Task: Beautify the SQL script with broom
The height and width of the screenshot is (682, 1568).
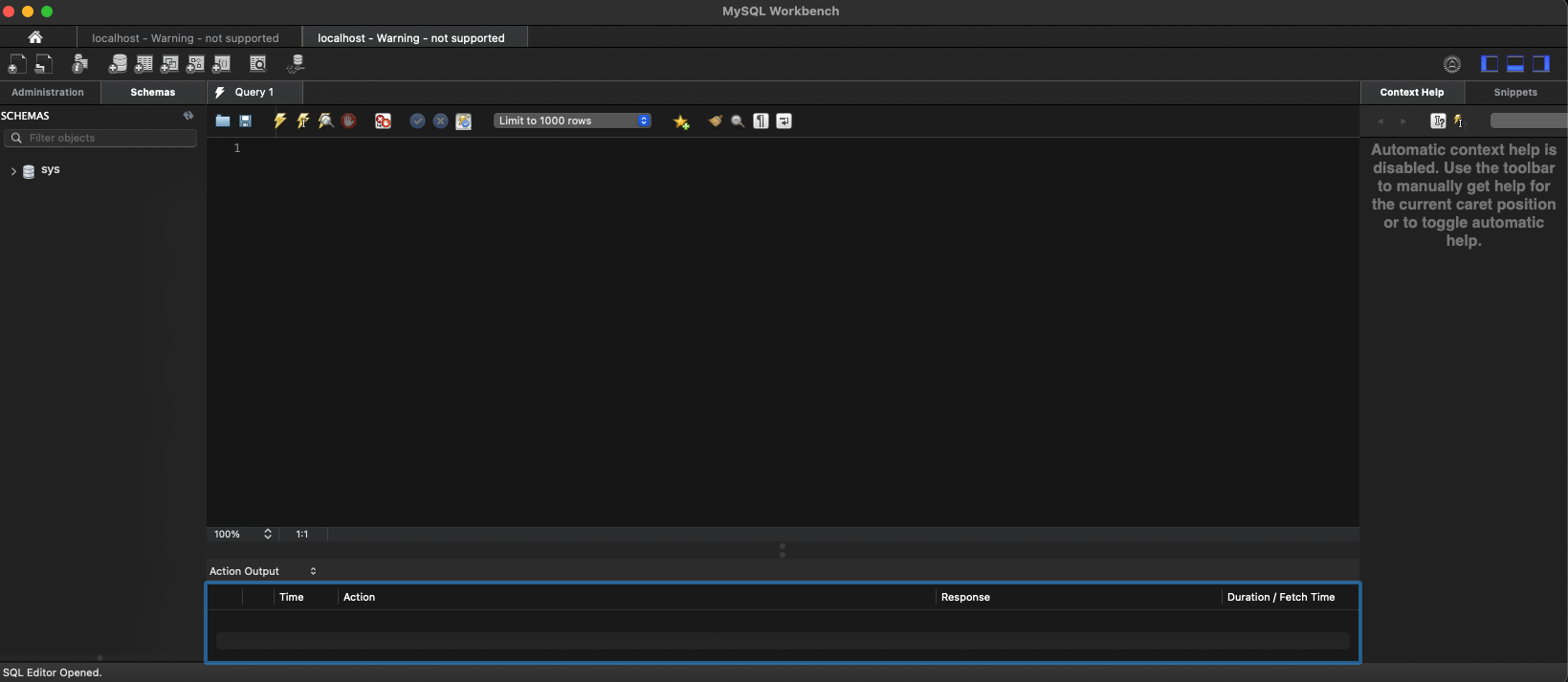Action: [x=715, y=121]
